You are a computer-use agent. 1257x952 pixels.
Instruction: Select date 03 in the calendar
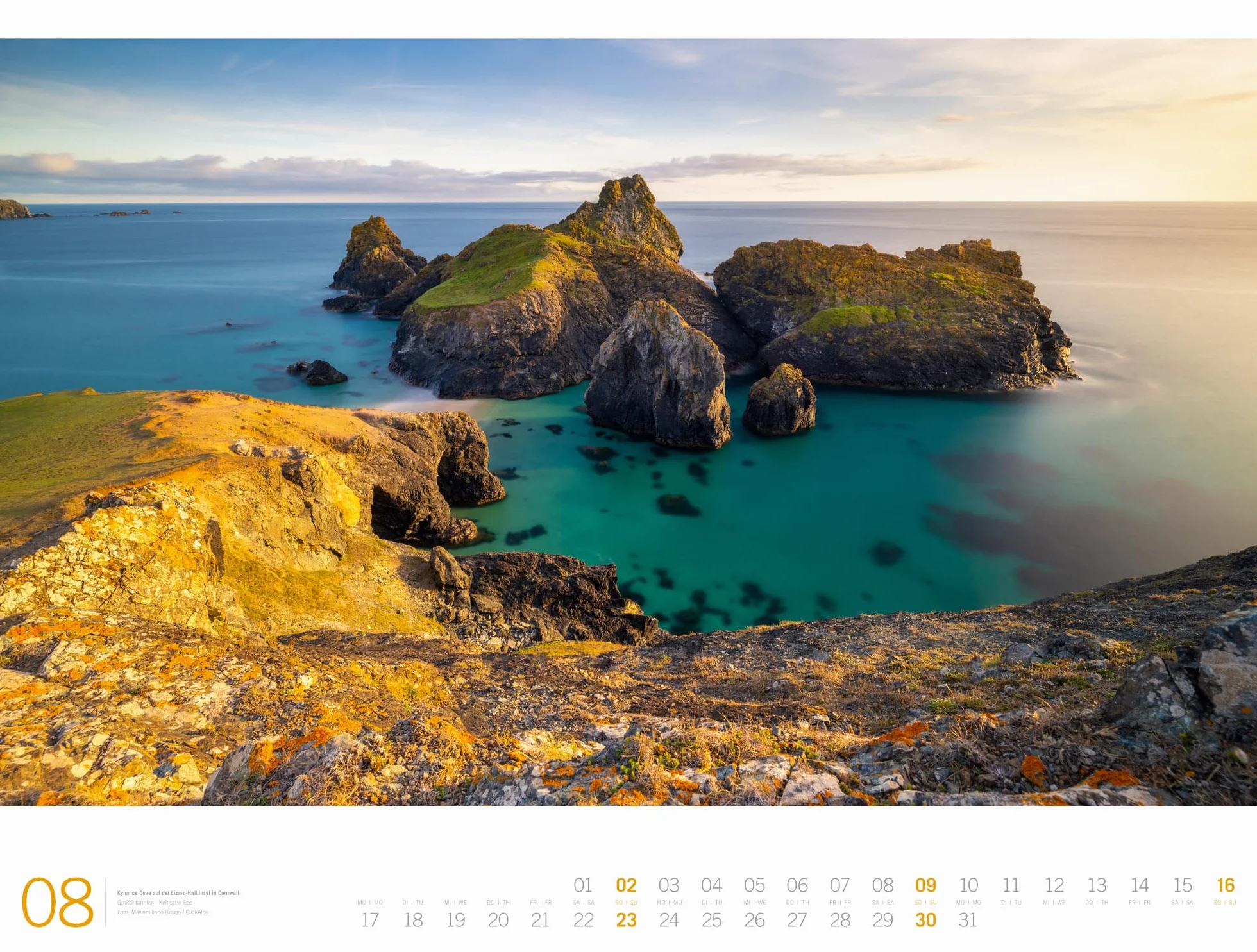669,885
